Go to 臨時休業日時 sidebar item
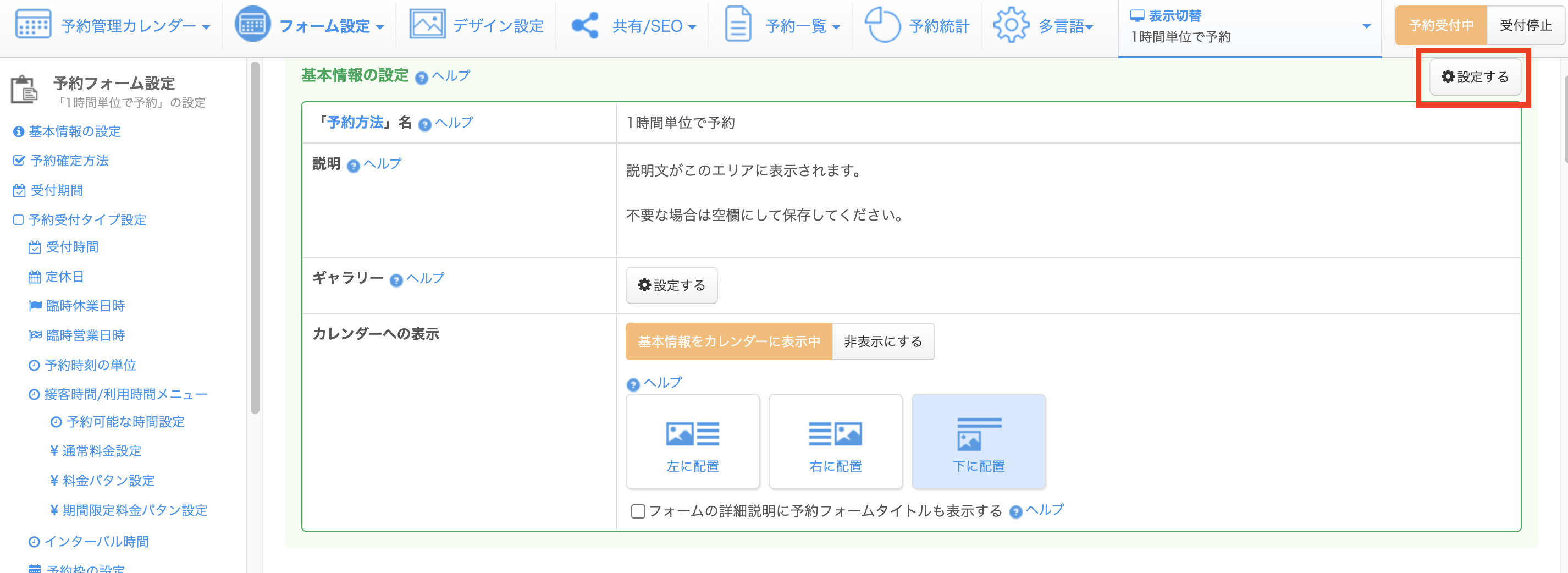The width and height of the screenshot is (1568, 573). tap(85, 306)
